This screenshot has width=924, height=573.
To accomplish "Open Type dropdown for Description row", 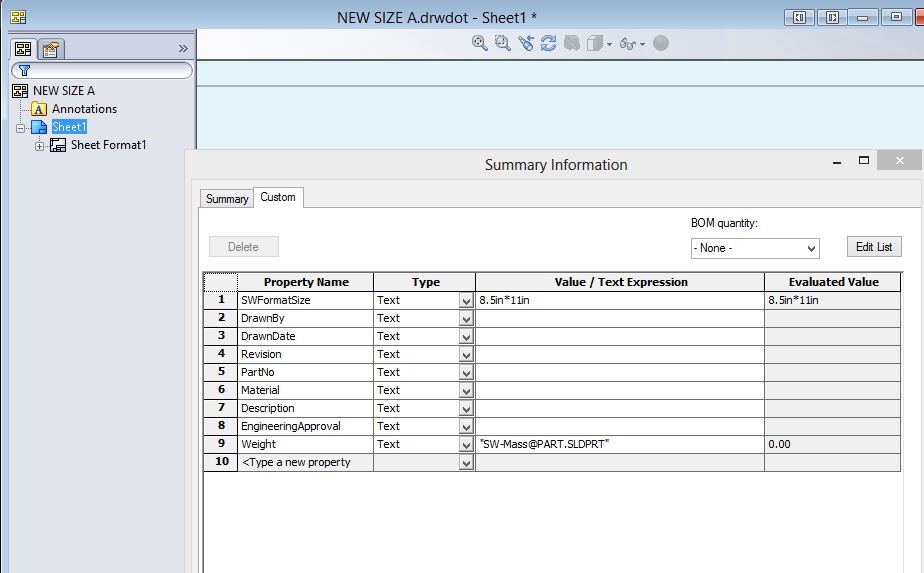I will click(466, 409).
